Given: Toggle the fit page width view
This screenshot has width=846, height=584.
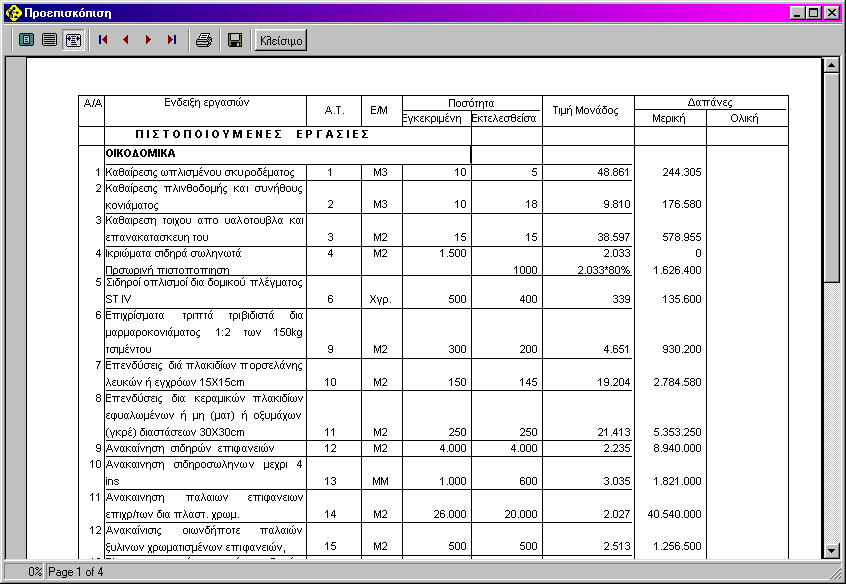Looking at the screenshot, I should 73,40.
